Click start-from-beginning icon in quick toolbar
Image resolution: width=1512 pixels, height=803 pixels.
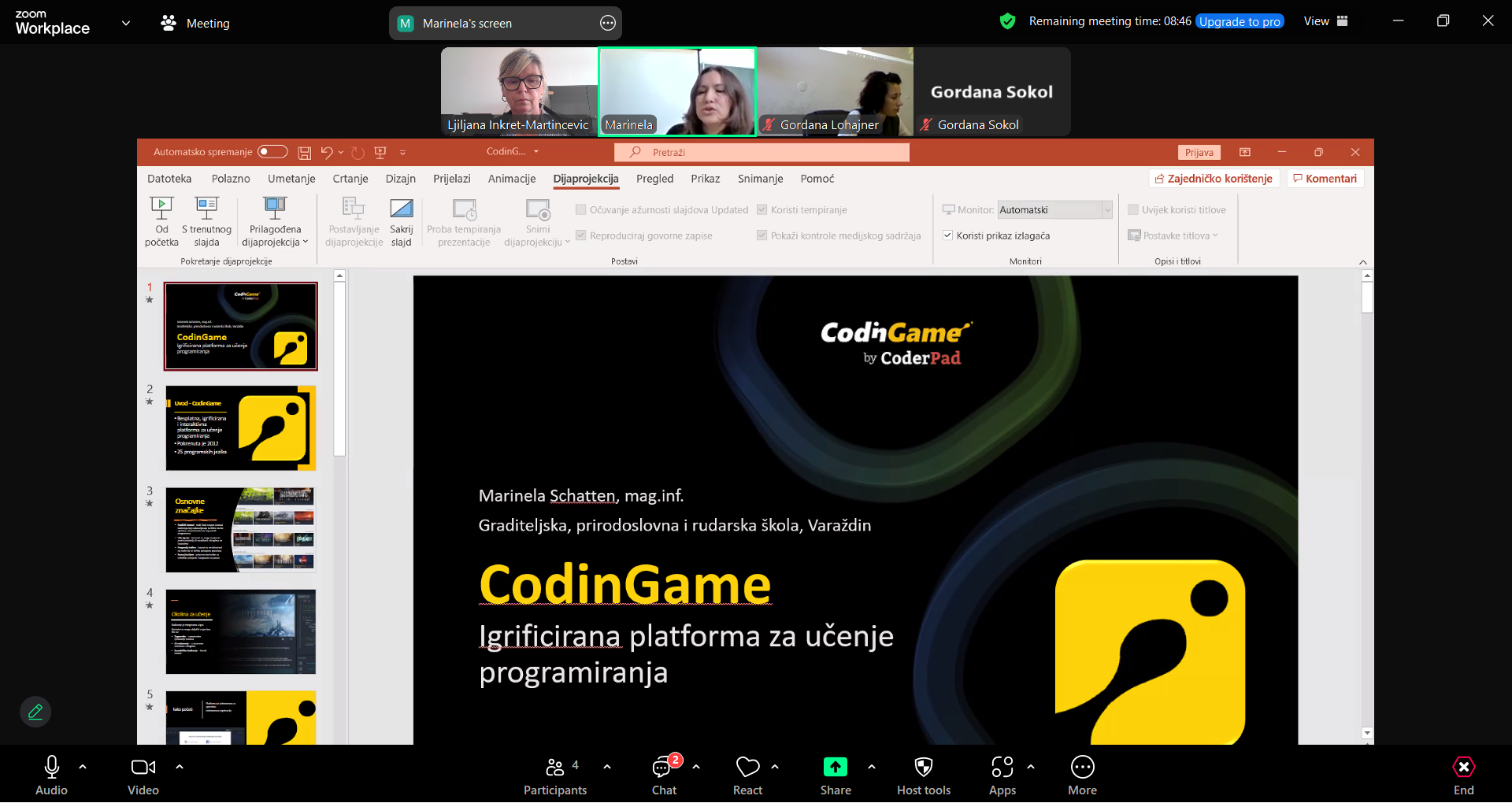(x=380, y=153)
